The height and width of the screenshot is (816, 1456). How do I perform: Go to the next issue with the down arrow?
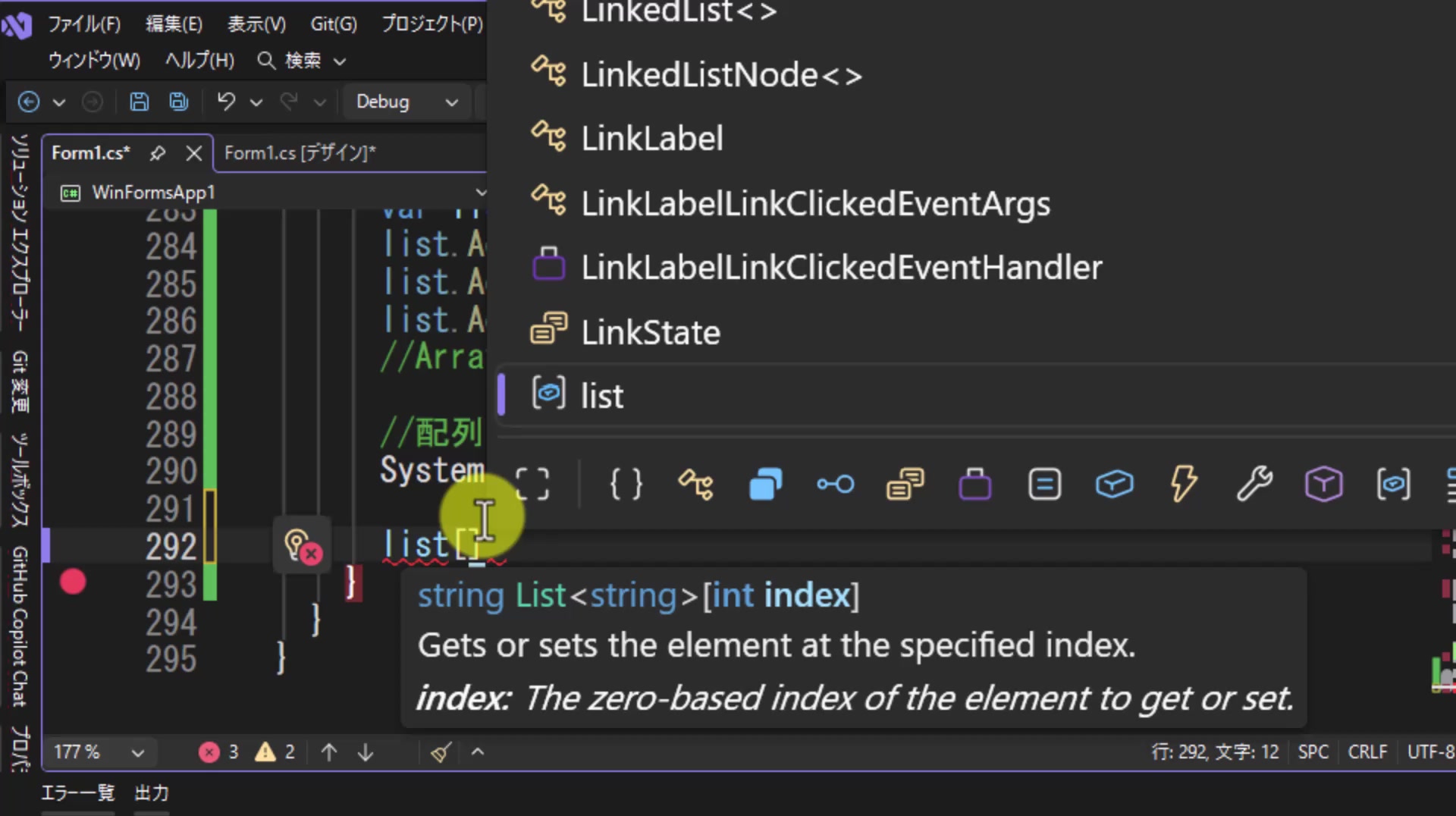[x=366, y=752]
